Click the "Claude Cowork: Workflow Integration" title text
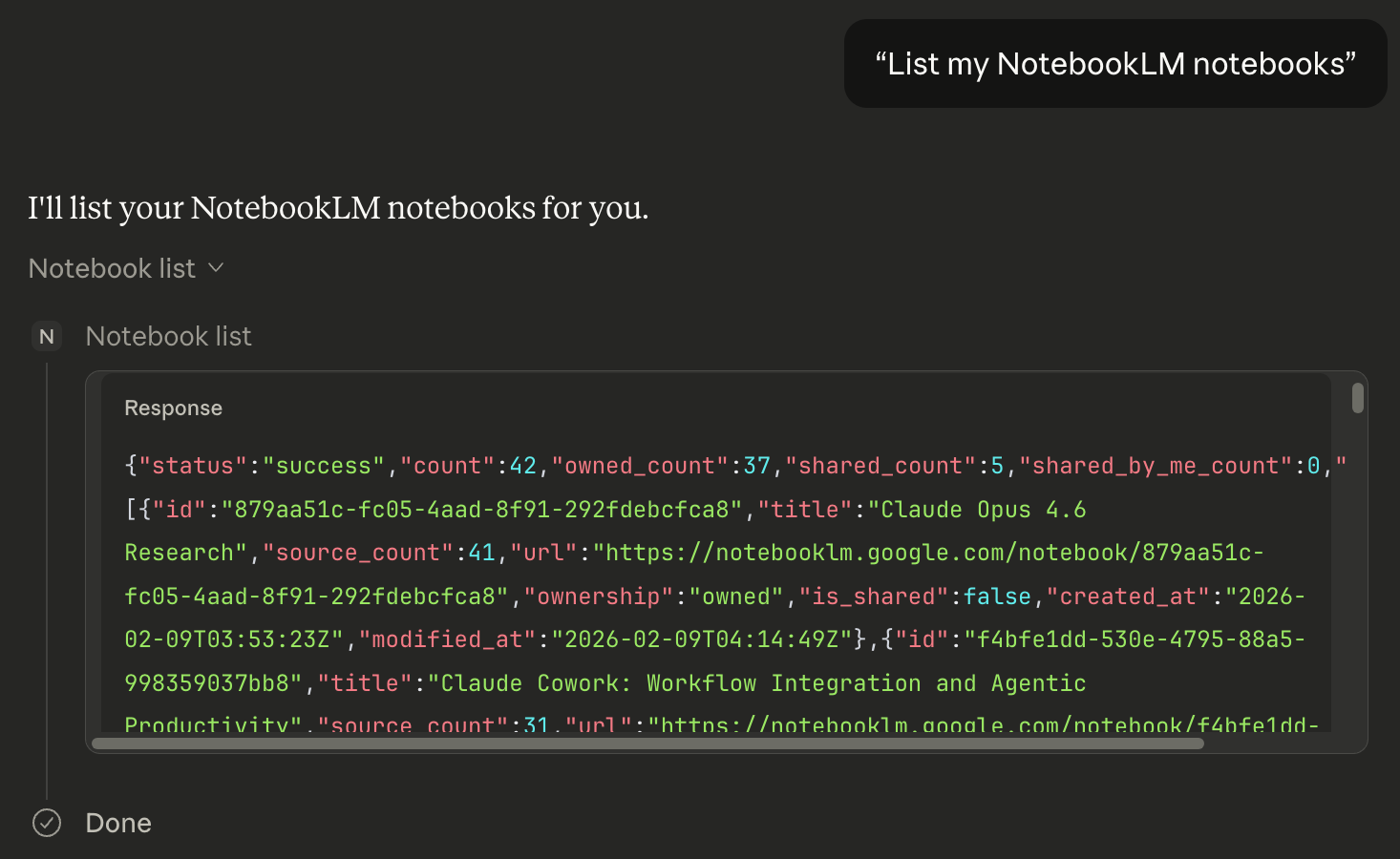 [x=681, y=683]
